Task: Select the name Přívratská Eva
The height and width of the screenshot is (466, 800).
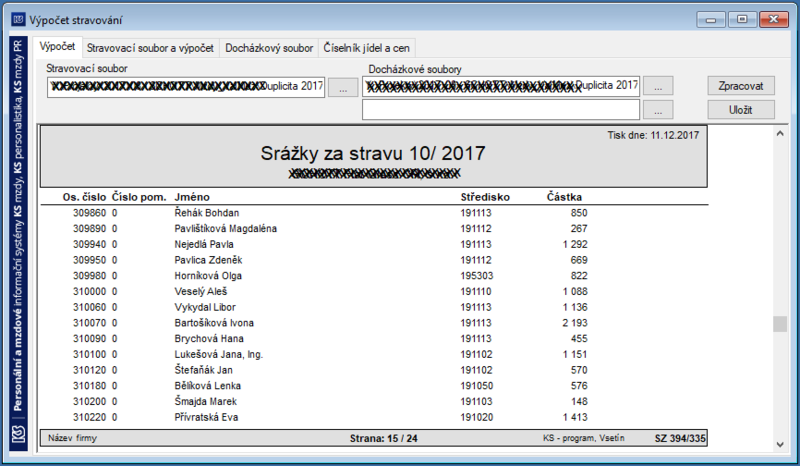Action: [x=206, y=418]
